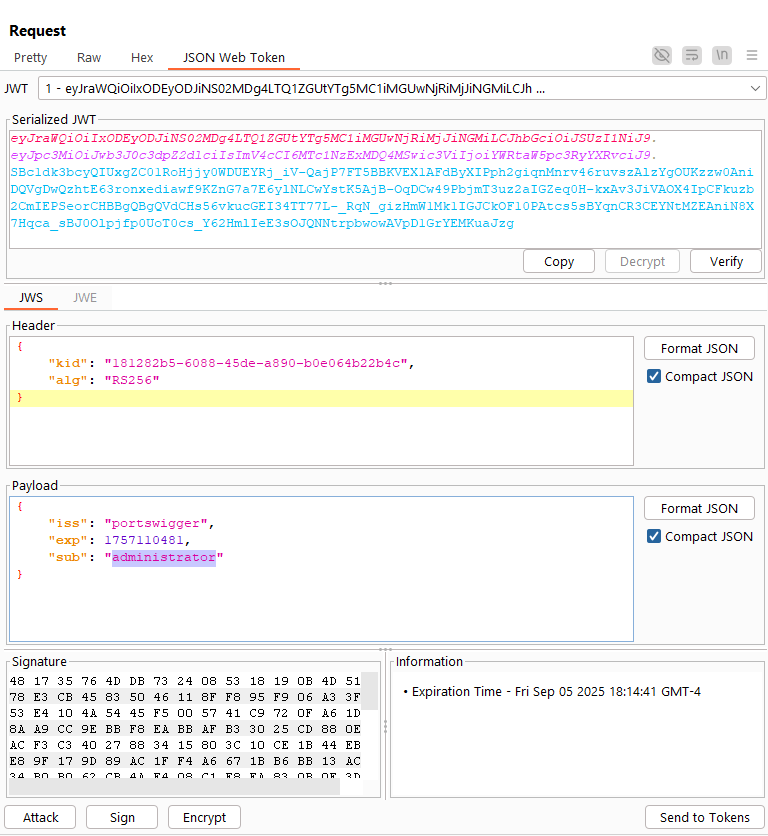Click the hide-content crossed-eye icon
Viewport: 768px width, 836px height.
point(662,56)
